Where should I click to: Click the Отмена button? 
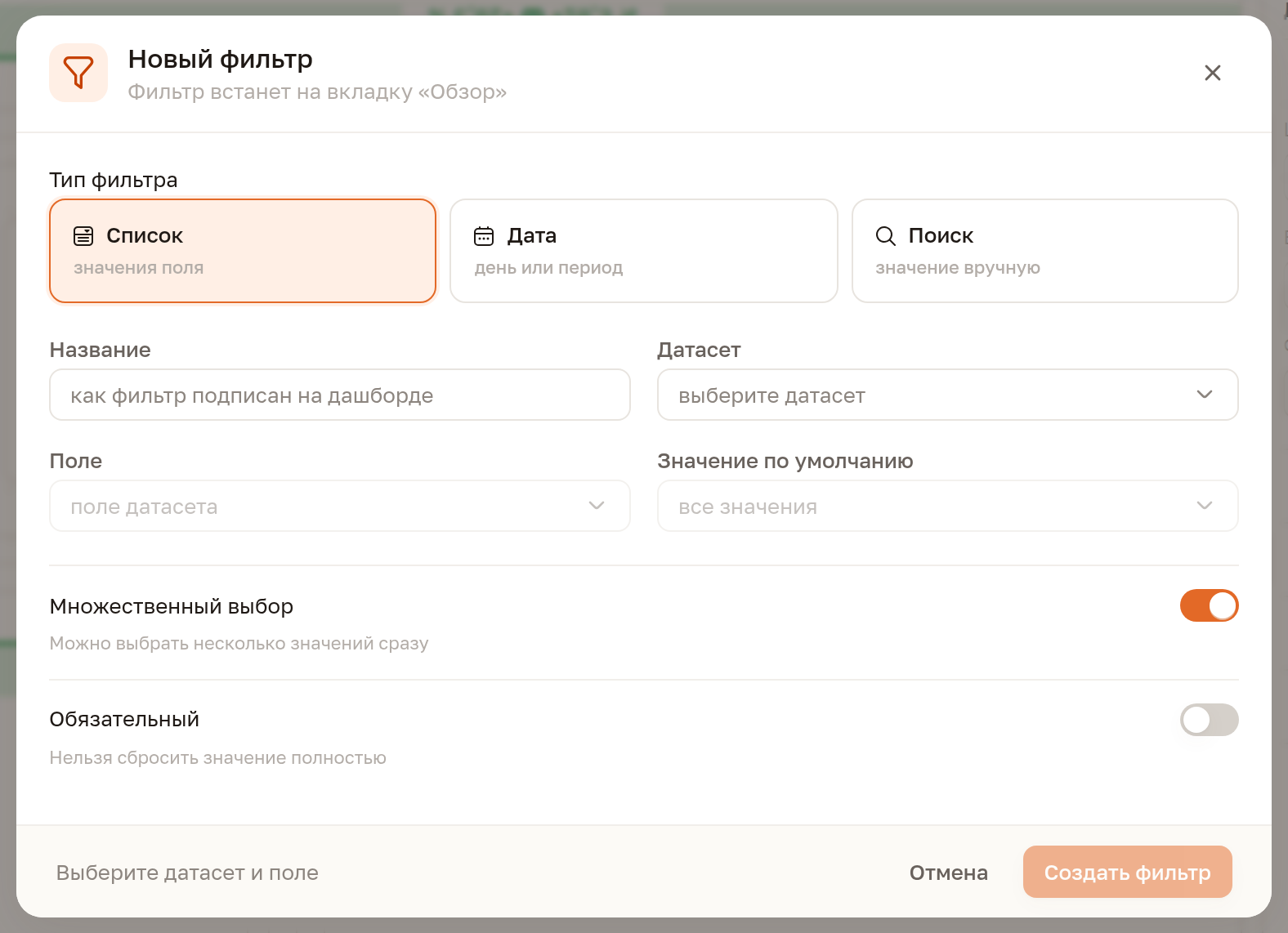click(949, 873)
